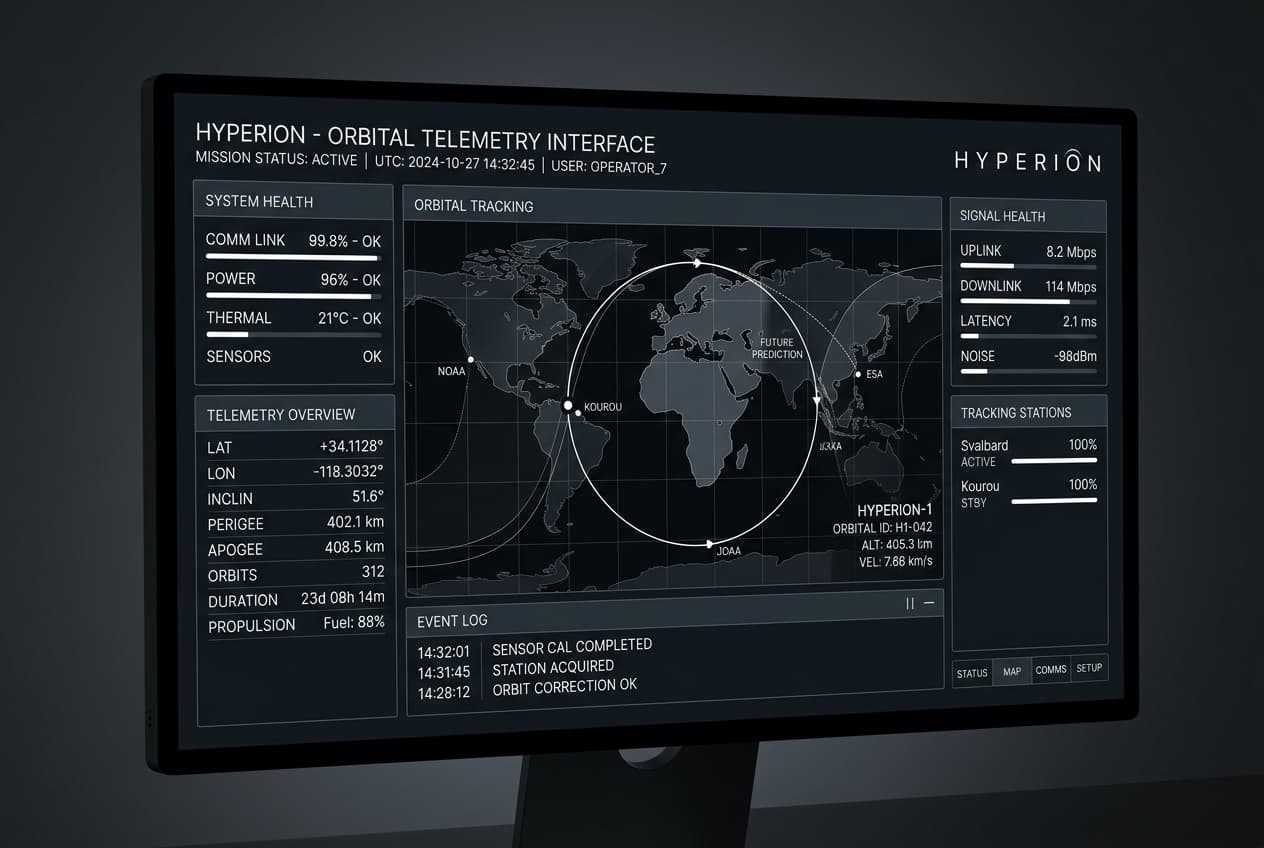Open the STATUS tab
This screenshot has height=848, width=1264.
click(x=972, y=673)
